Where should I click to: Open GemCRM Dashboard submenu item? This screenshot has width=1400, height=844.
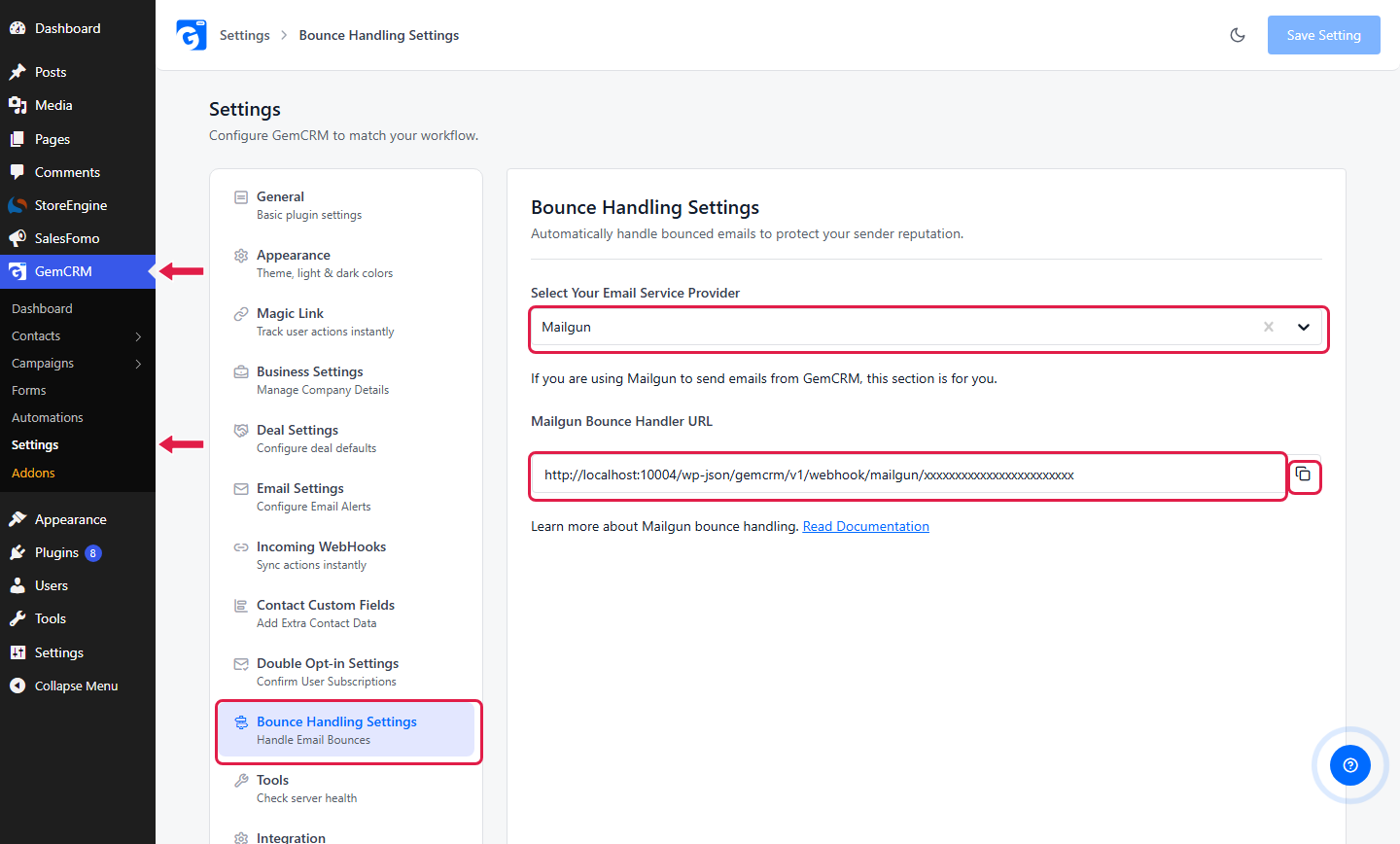click(x=42, y=308)
